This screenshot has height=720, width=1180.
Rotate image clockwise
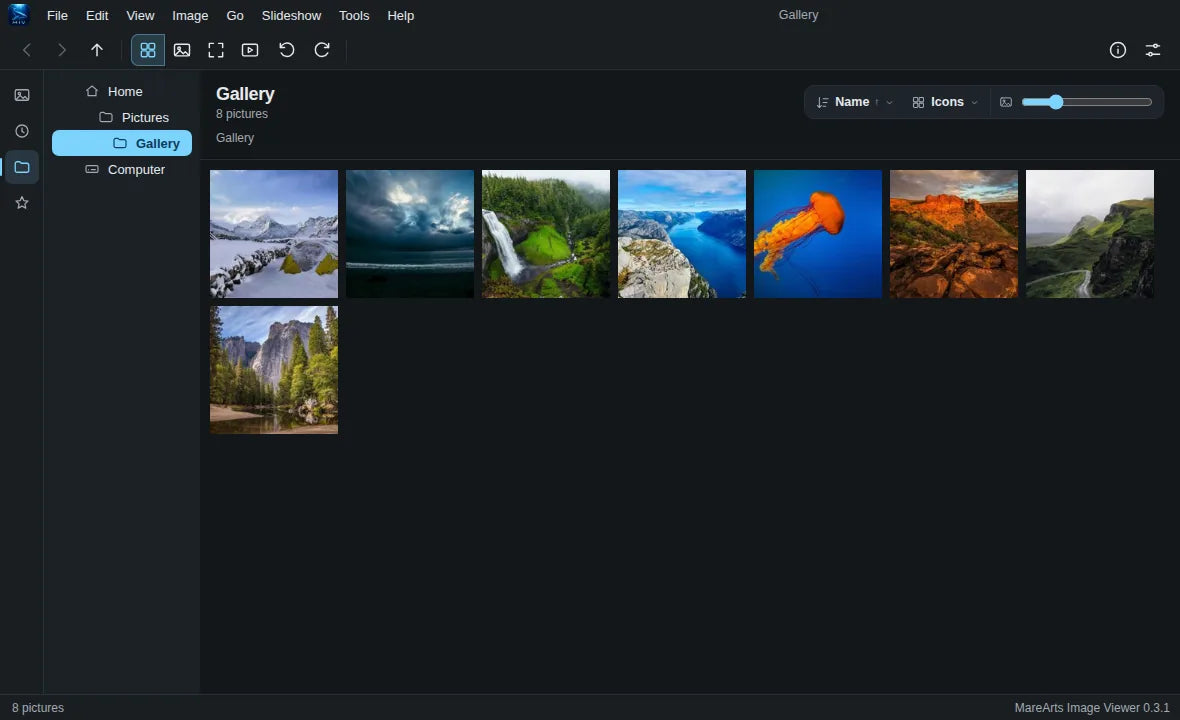pos(321,50)
